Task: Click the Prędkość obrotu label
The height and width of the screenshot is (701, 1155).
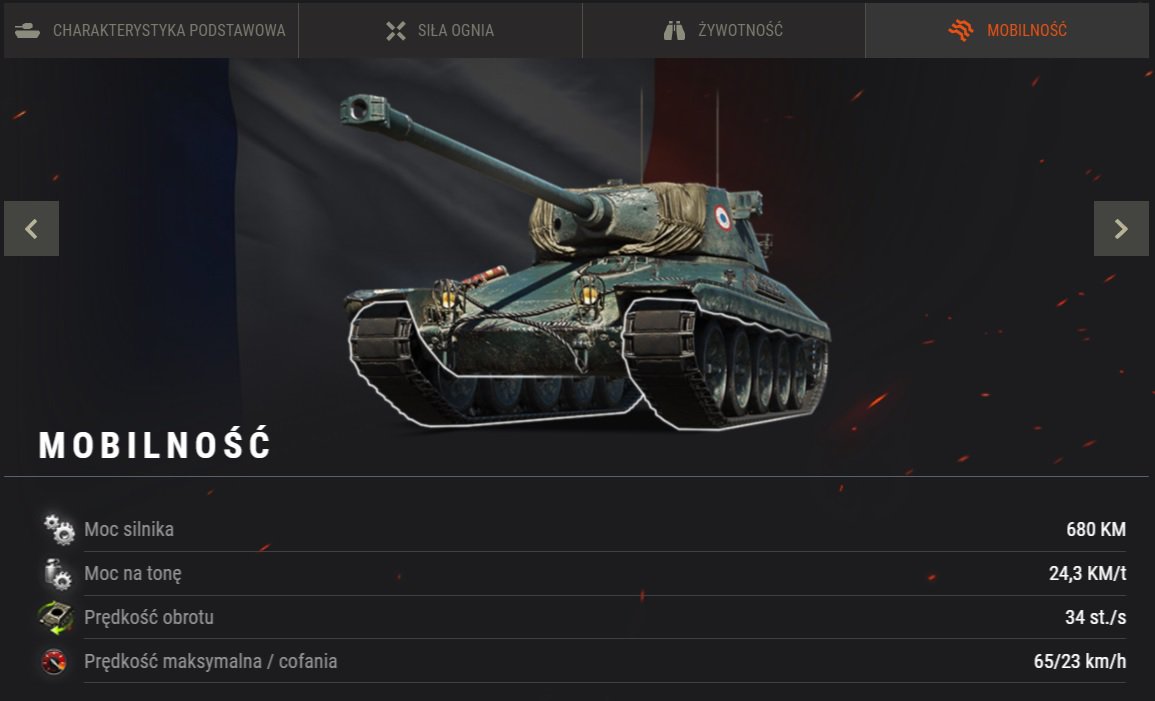Action: tap(149, 617)
